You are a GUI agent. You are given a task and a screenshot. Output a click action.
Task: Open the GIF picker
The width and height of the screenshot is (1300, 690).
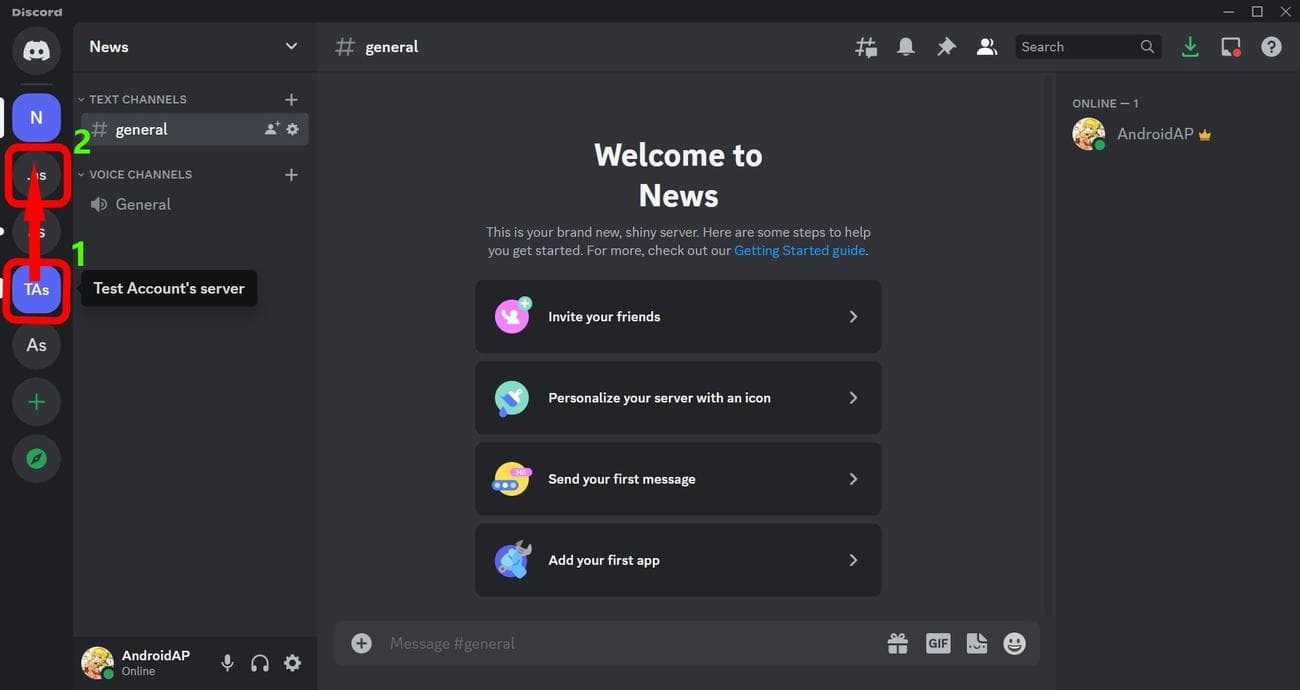[x=938, y=644]
